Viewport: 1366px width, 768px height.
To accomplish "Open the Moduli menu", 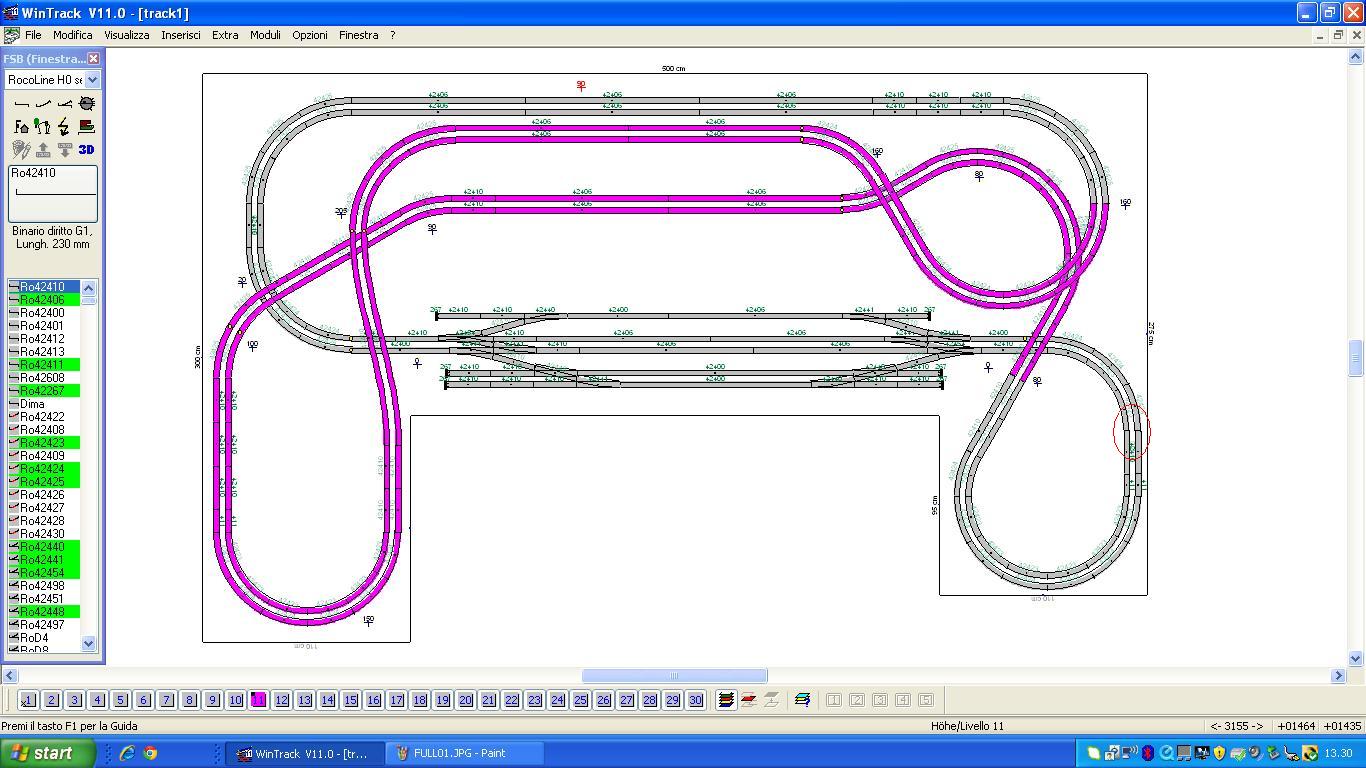I will (x=265, y=35).
